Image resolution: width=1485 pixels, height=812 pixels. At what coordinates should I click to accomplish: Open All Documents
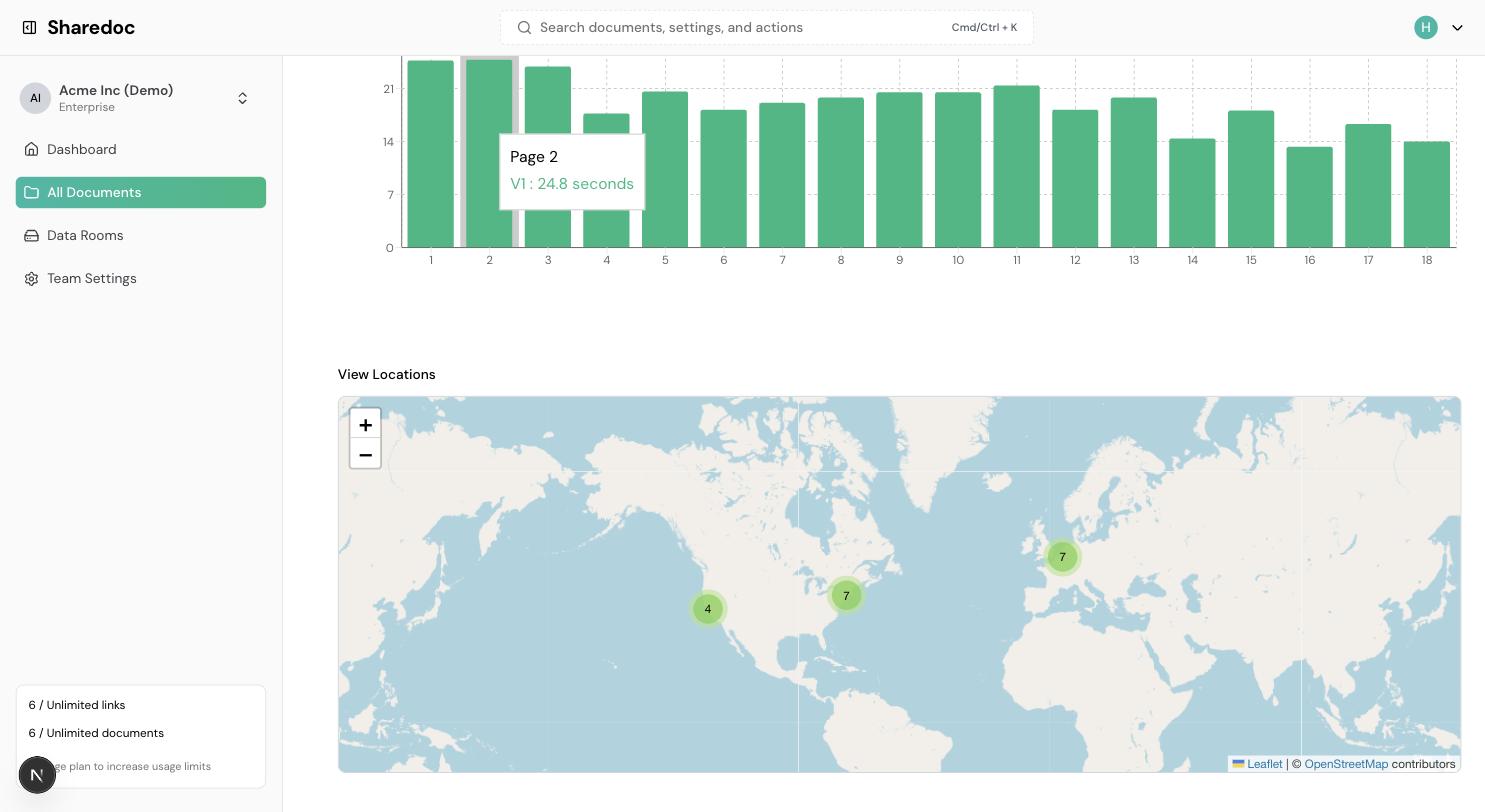(141, 193)
